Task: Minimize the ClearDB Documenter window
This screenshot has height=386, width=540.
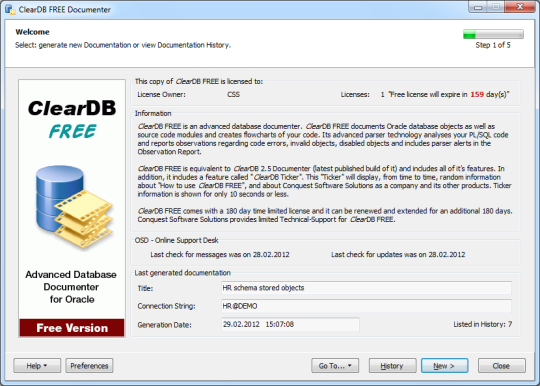Action: click(x=478, y=7)
